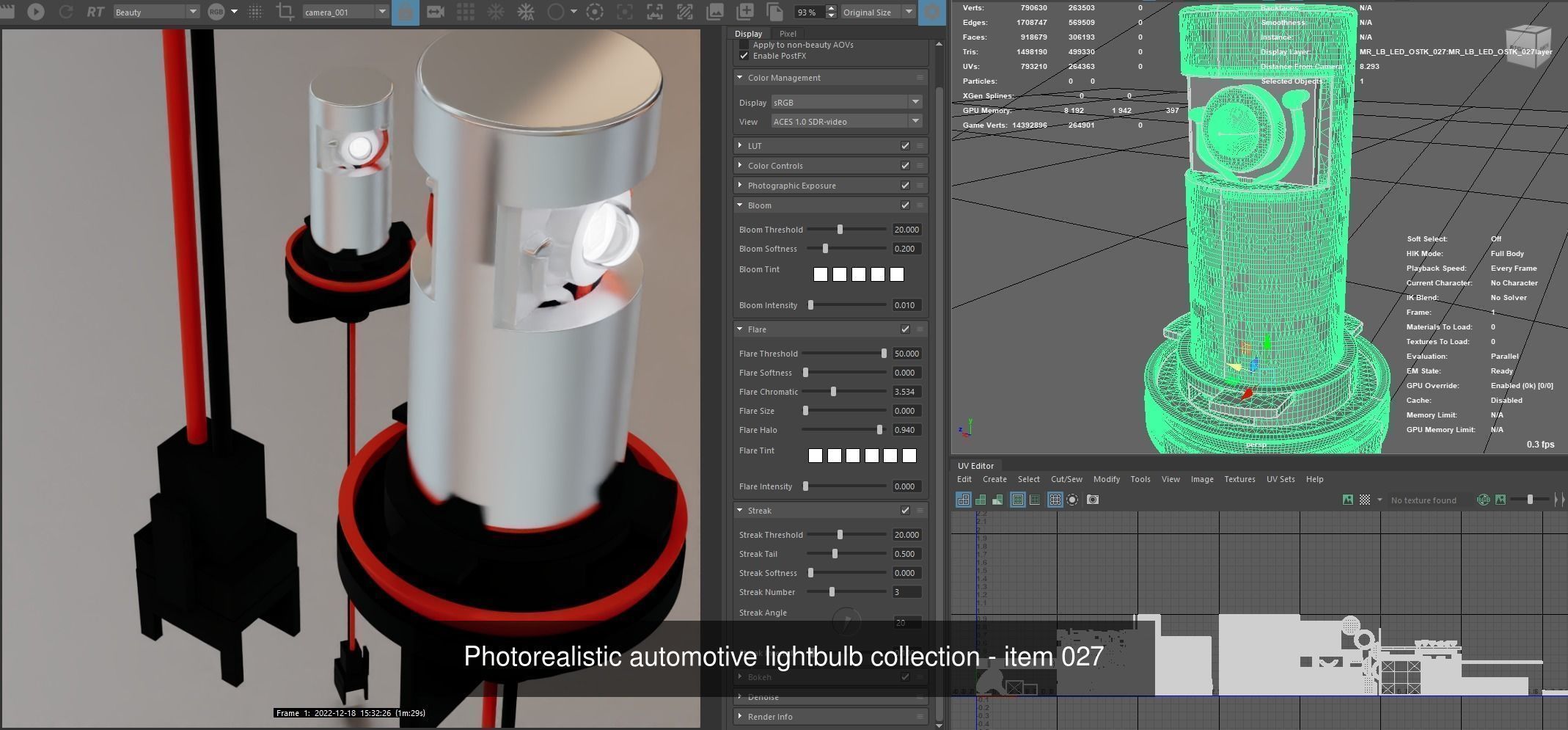
Task: Open the Modify menu in UV Editor
Action: (1106, 479)
